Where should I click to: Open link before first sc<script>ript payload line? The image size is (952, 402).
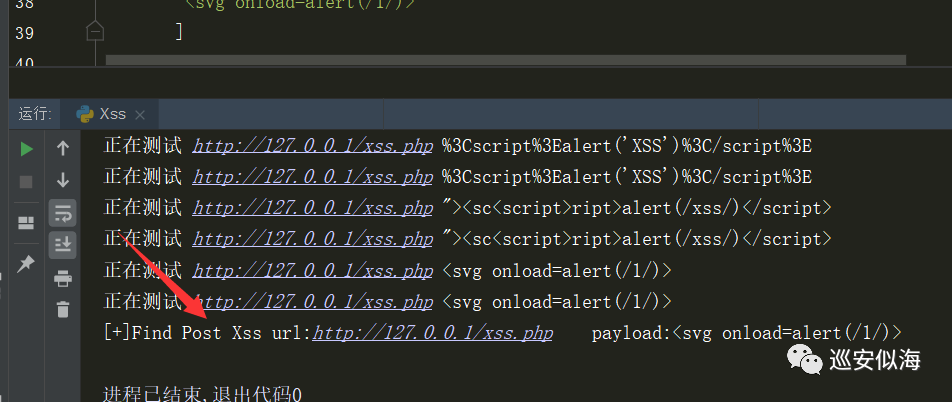[x=313, y=208]
